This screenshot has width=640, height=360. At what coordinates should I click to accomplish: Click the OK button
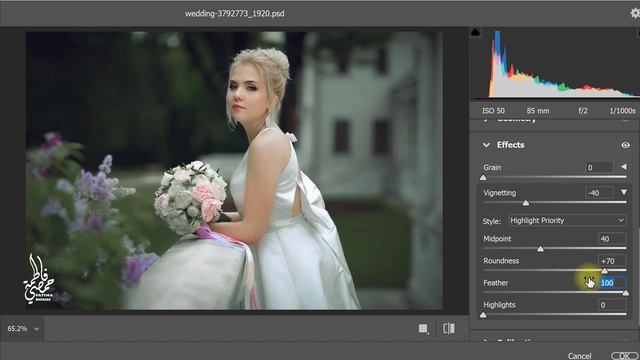click(625, 356)
